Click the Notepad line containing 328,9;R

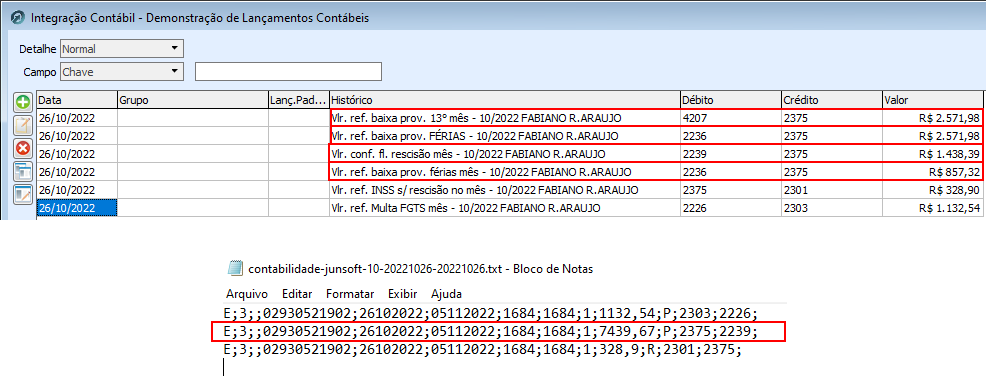click(x=483, y=350)
